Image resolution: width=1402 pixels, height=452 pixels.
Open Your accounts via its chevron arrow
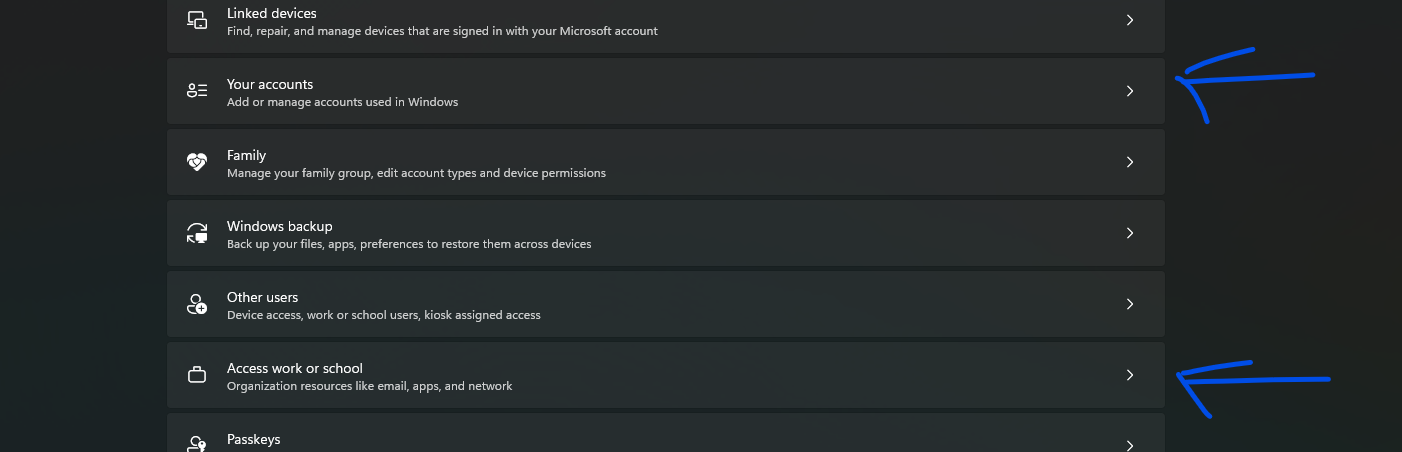click(1130, 91)
